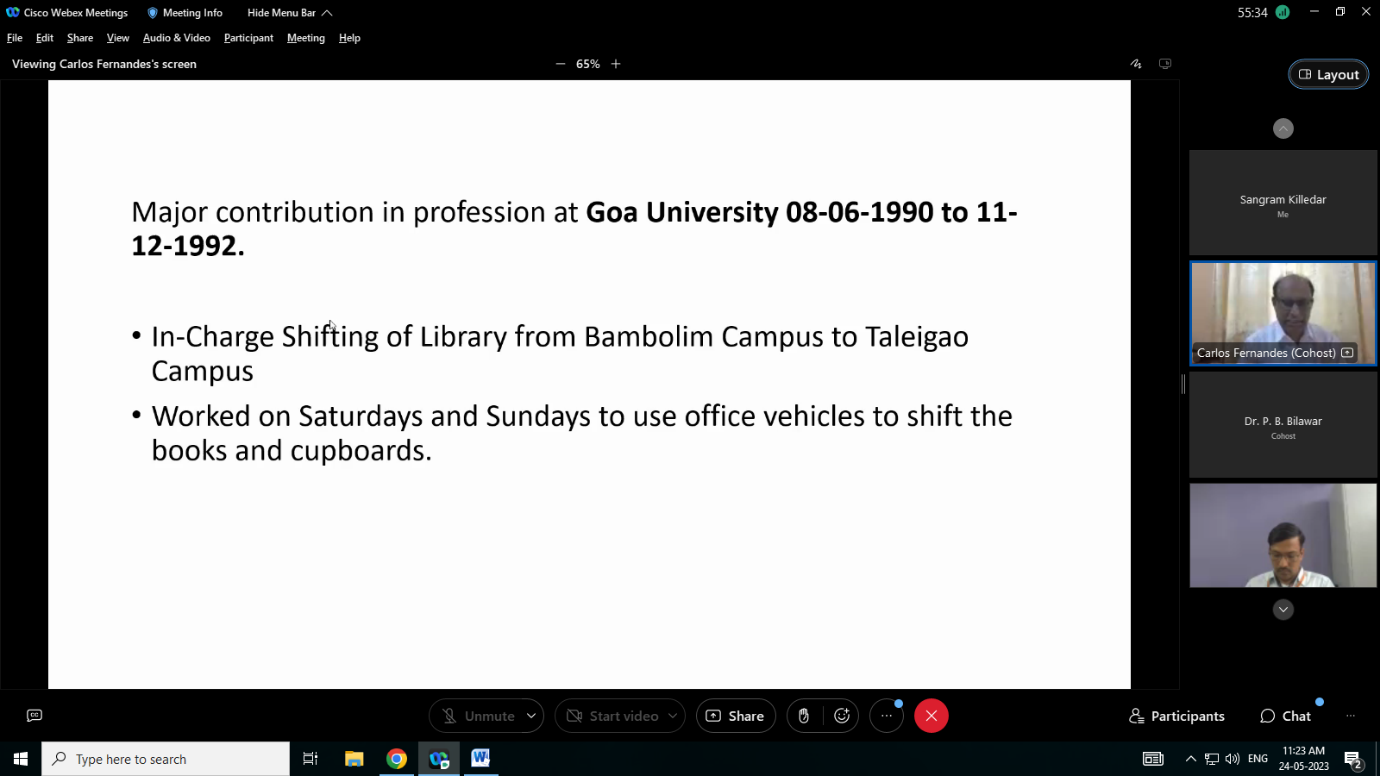The image size is (1380, 776).
Task: Open the Participant menu
Action: tap(248, 38)
